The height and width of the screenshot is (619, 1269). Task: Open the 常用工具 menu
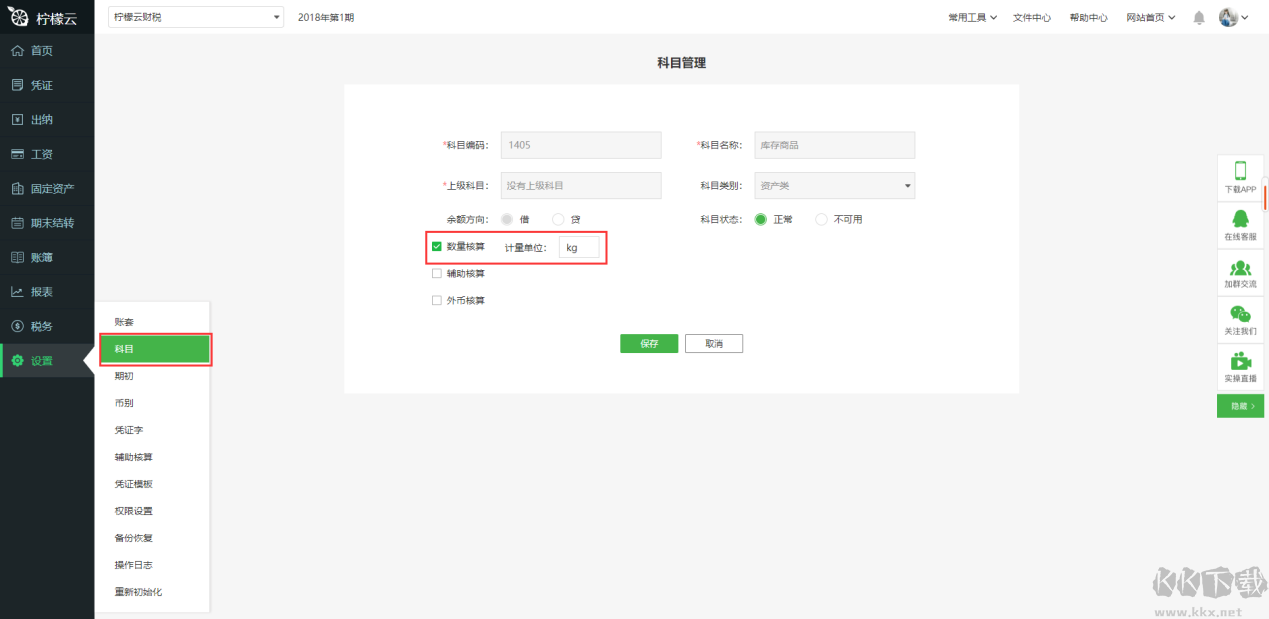[970, 16]
